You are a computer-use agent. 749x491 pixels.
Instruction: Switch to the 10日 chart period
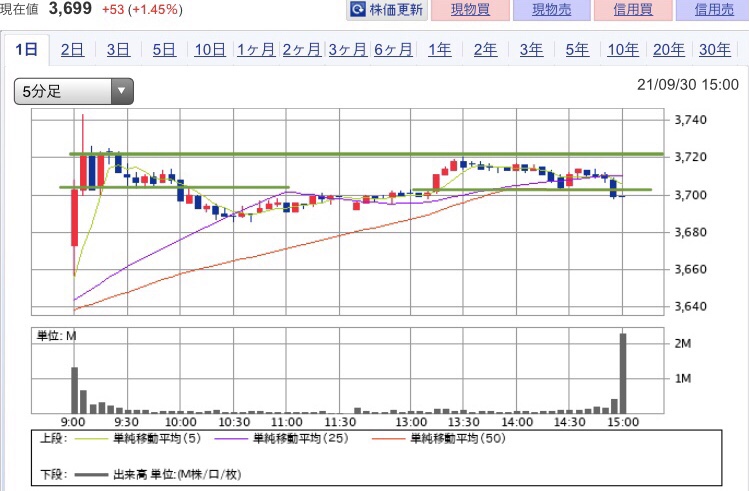210,50
